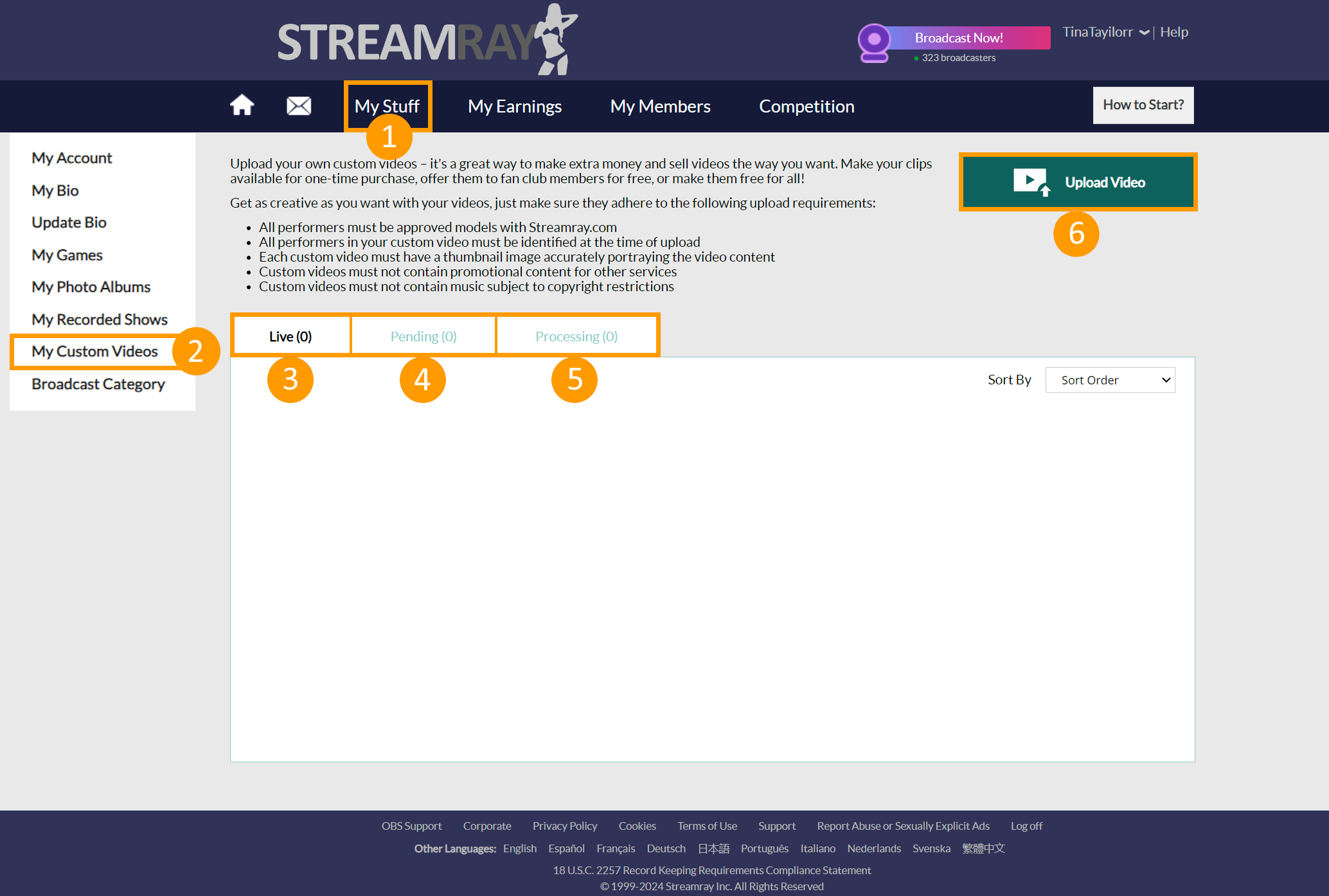The width and height of the screenshot is (1329, 896).
Task: Switch to the Pending (0) tab
Action: coord(424,336)
